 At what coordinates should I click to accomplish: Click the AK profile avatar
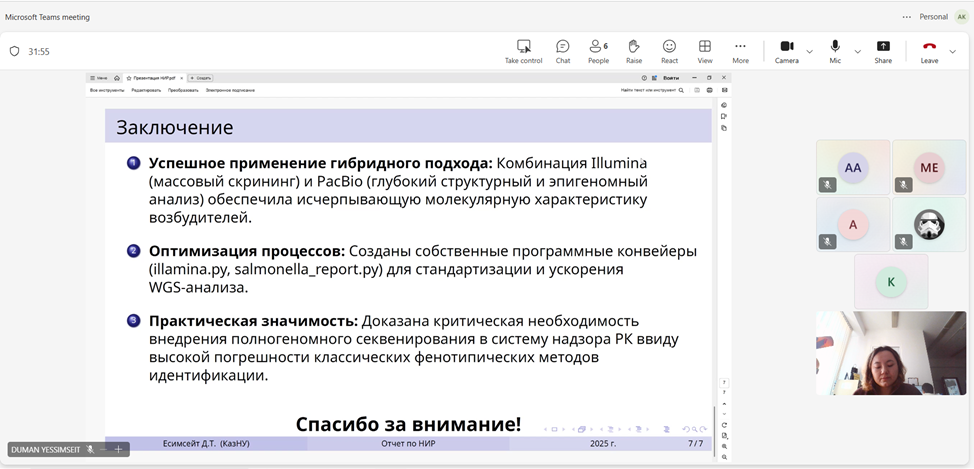961,17
